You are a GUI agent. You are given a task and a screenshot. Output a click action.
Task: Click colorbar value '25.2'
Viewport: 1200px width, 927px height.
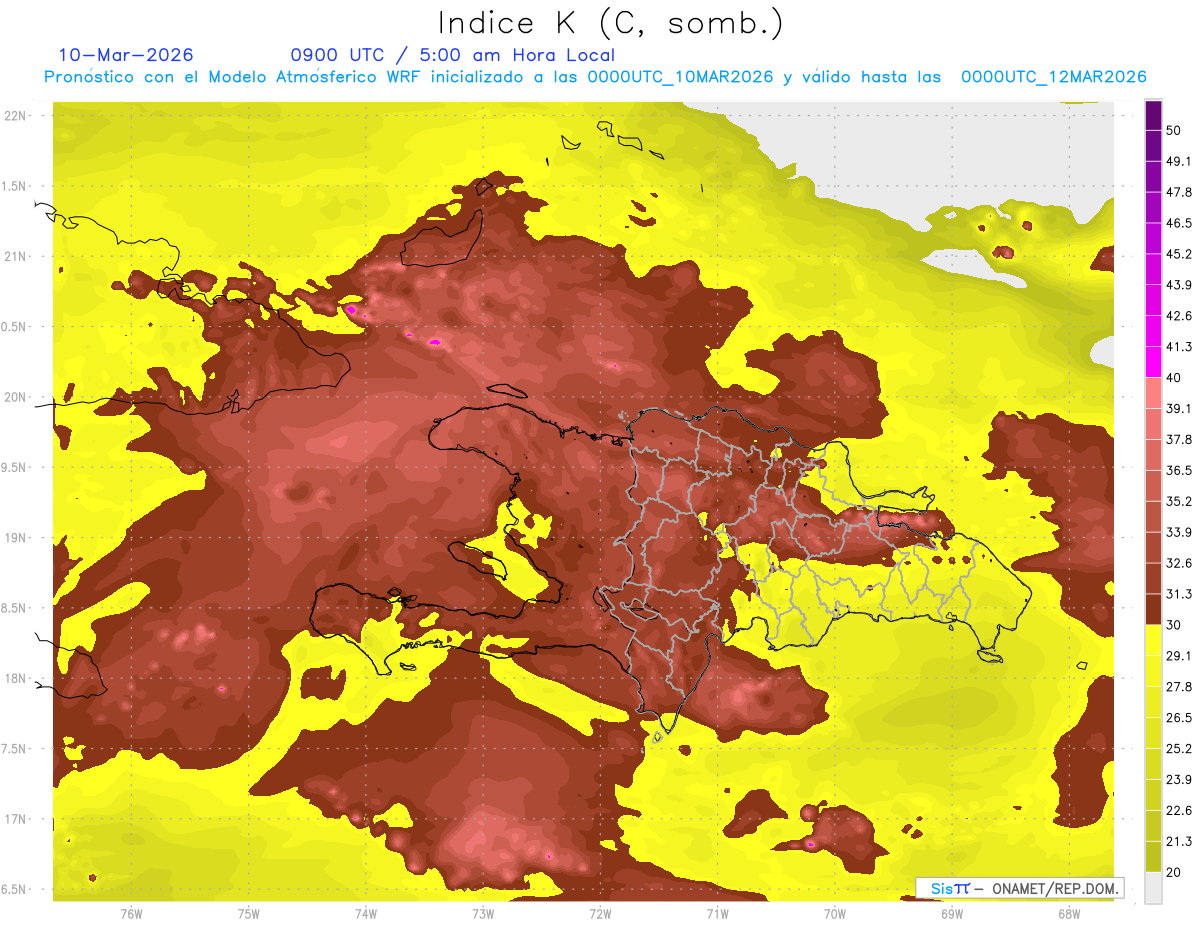coord(1180,749)
